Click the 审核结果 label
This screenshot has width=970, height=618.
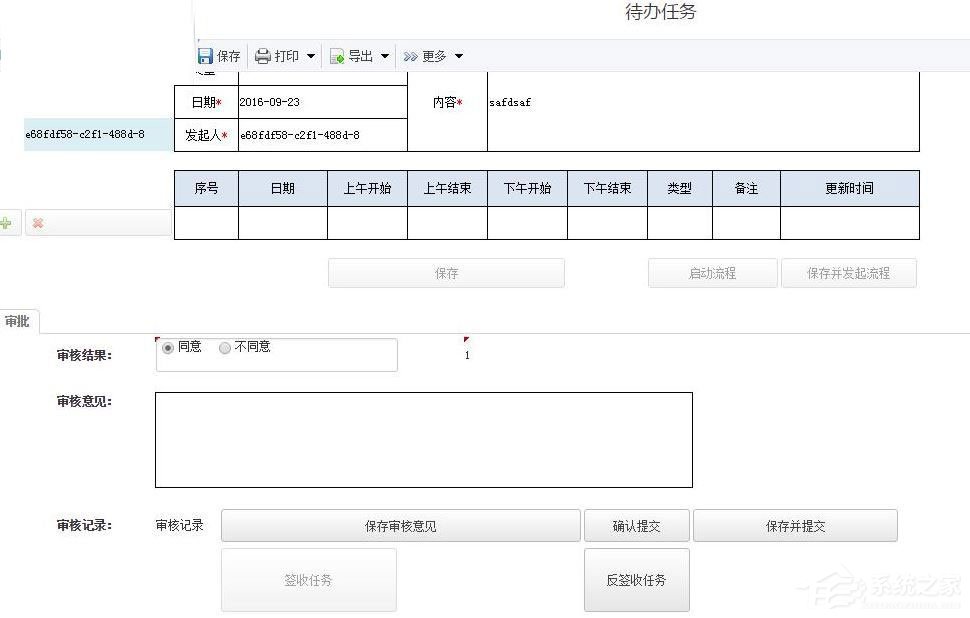click(x=84, y=355)
